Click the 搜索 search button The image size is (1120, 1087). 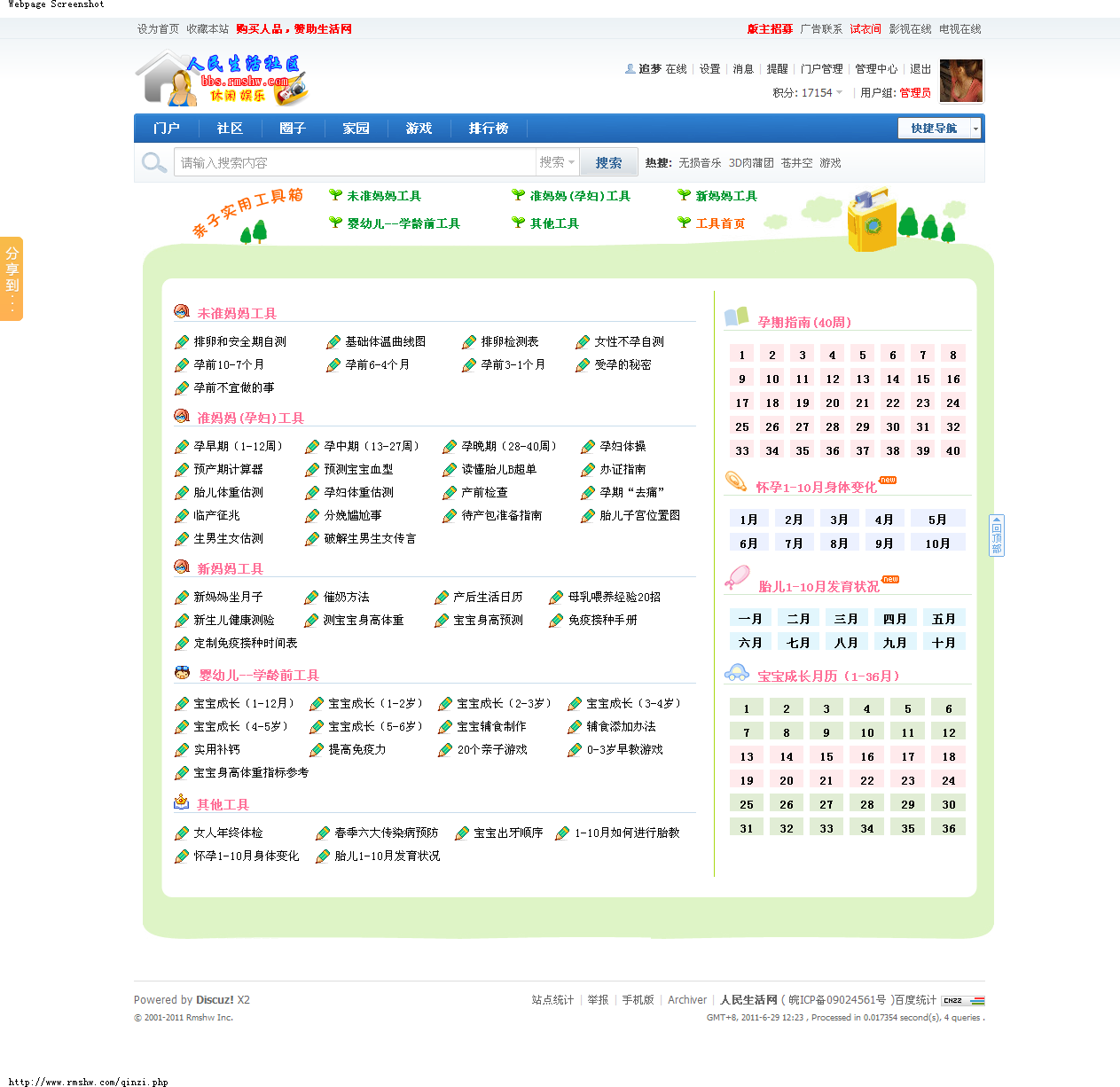coord(608,162)
